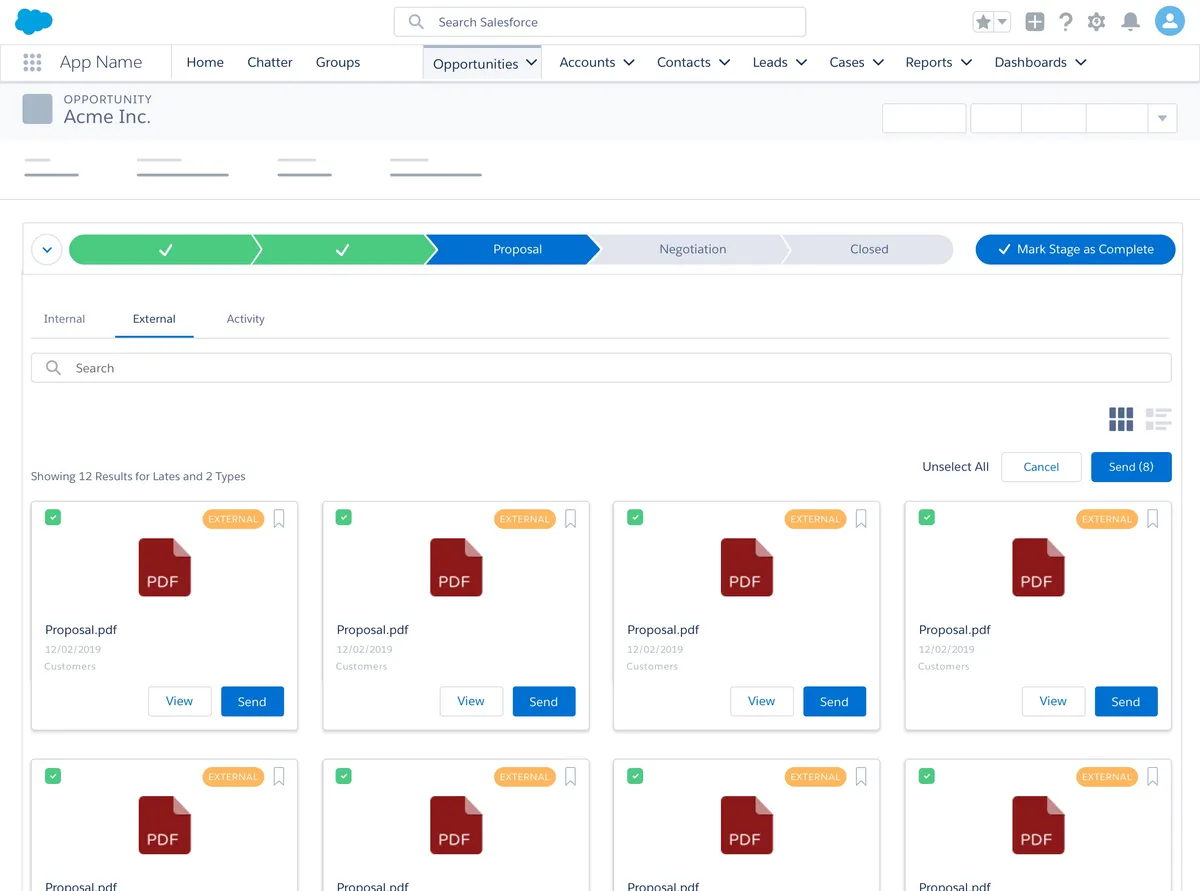Expand the Cases nav chevron
1200x891 pixels.
tap(878, 62)
